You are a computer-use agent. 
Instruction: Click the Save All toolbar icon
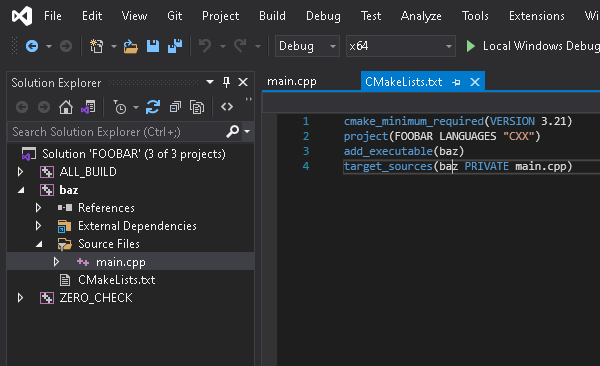coord(175,46)
